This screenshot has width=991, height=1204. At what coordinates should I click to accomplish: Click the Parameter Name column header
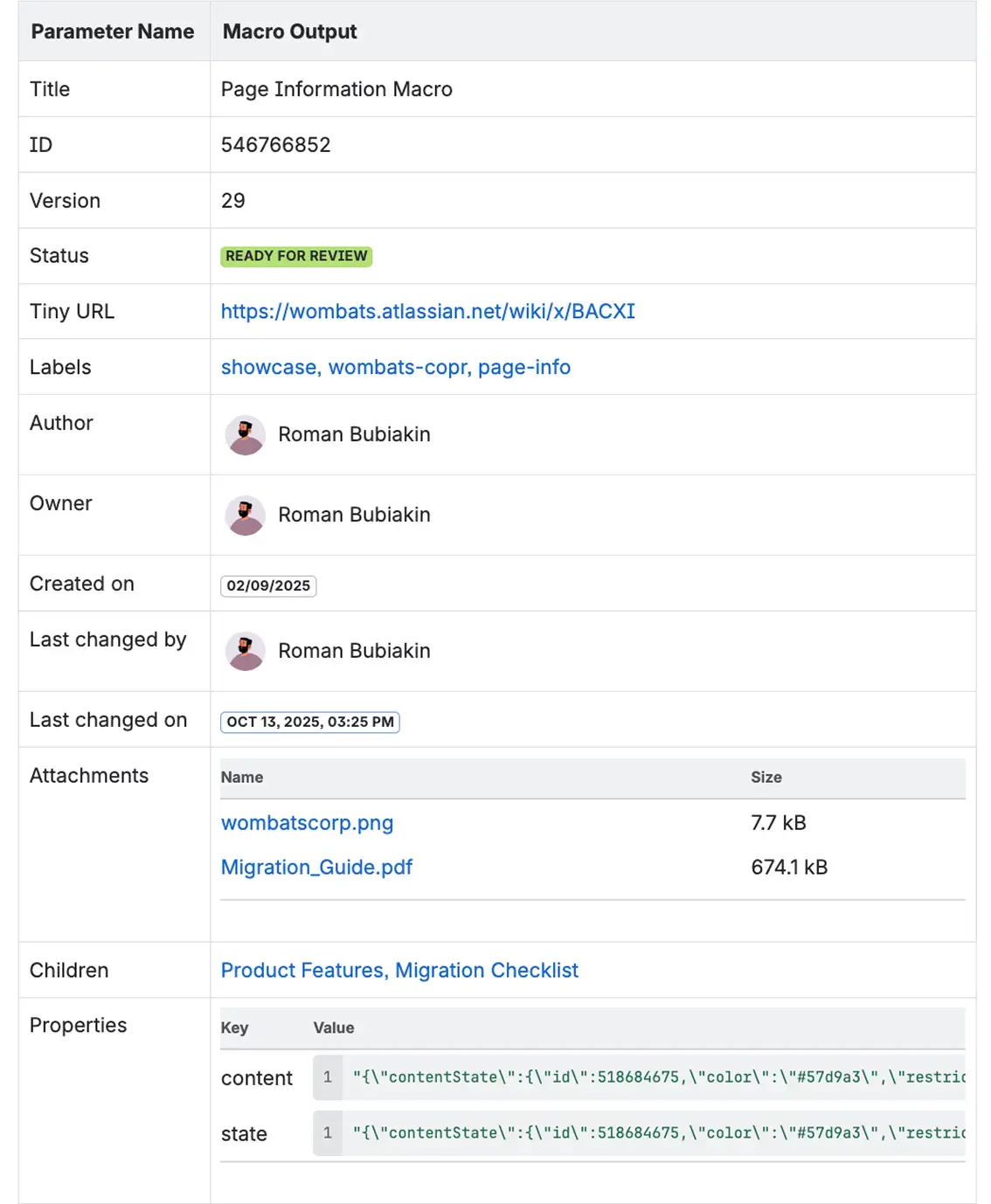pyautogui.click(x=113, y=31)
